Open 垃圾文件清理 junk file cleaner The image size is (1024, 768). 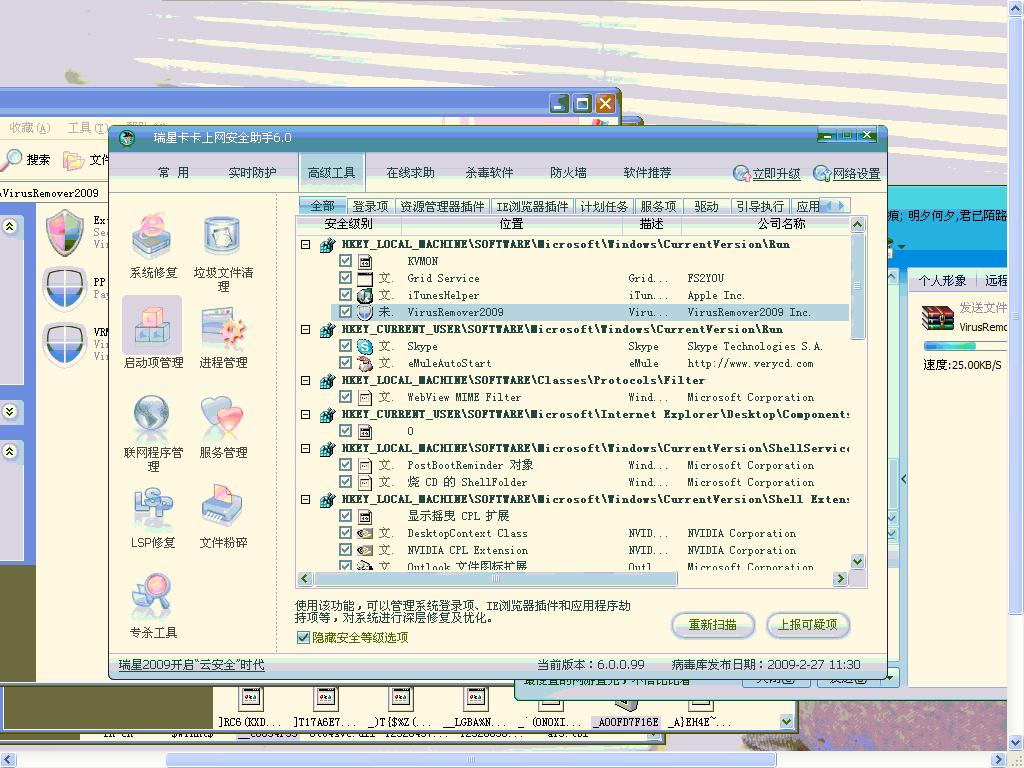point(223,253)
